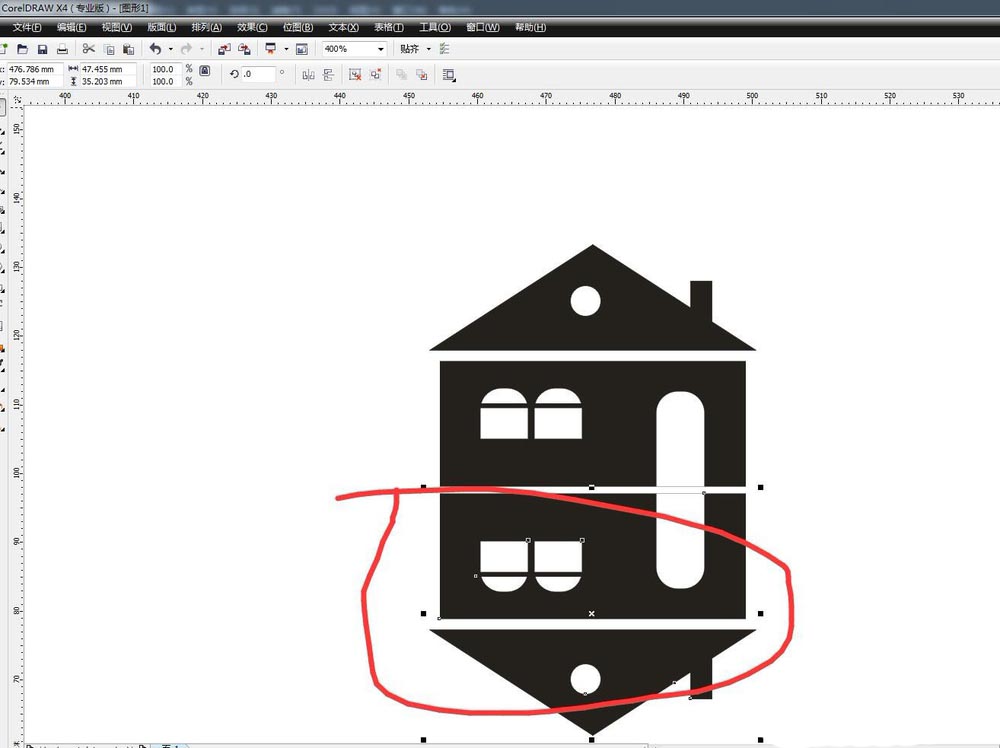Screen dimensions: 1000x748
Task: Mirror the selection vertically
Action: pos(328,75)
